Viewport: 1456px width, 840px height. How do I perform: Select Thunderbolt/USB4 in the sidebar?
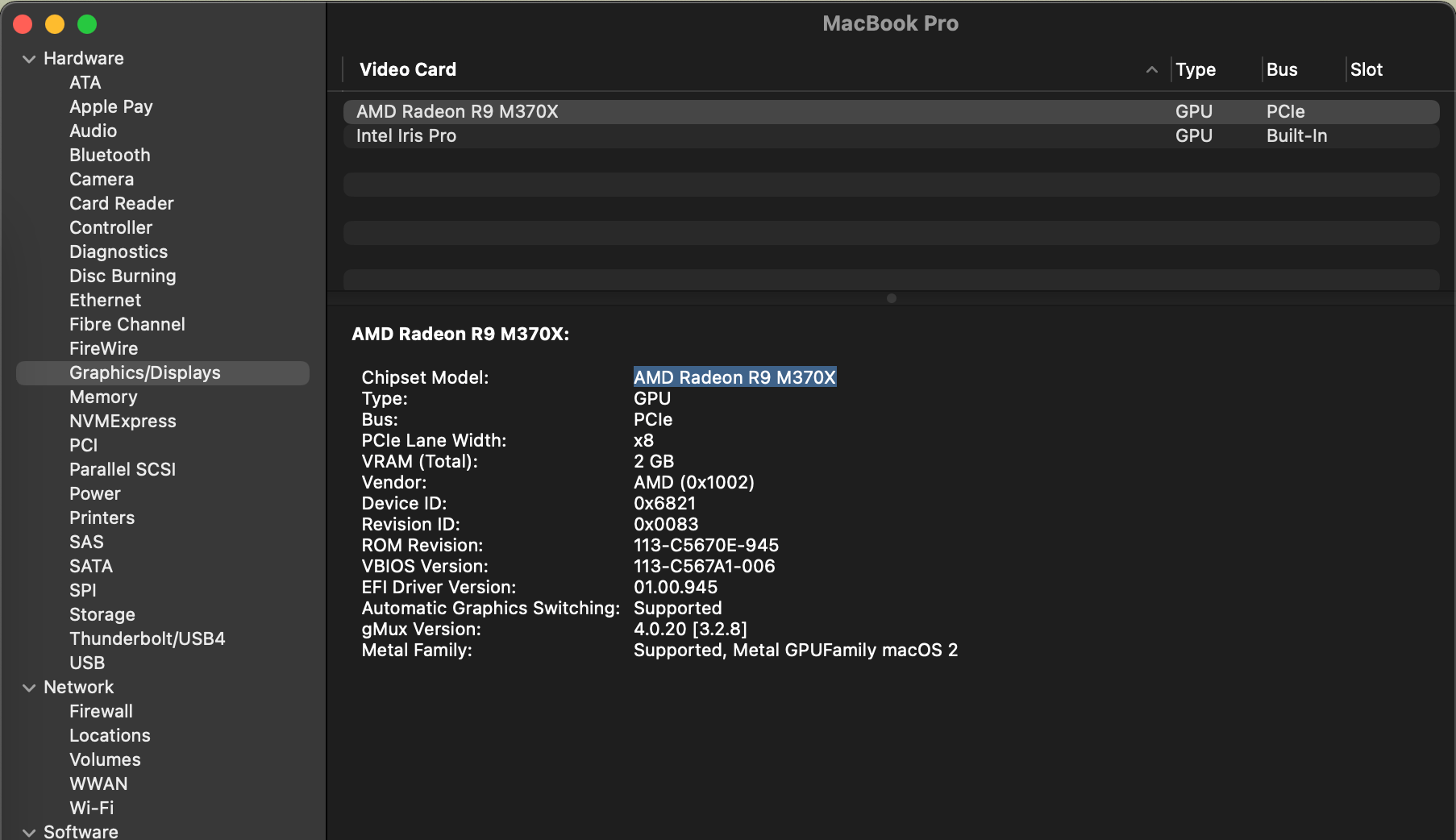point(148,638)
